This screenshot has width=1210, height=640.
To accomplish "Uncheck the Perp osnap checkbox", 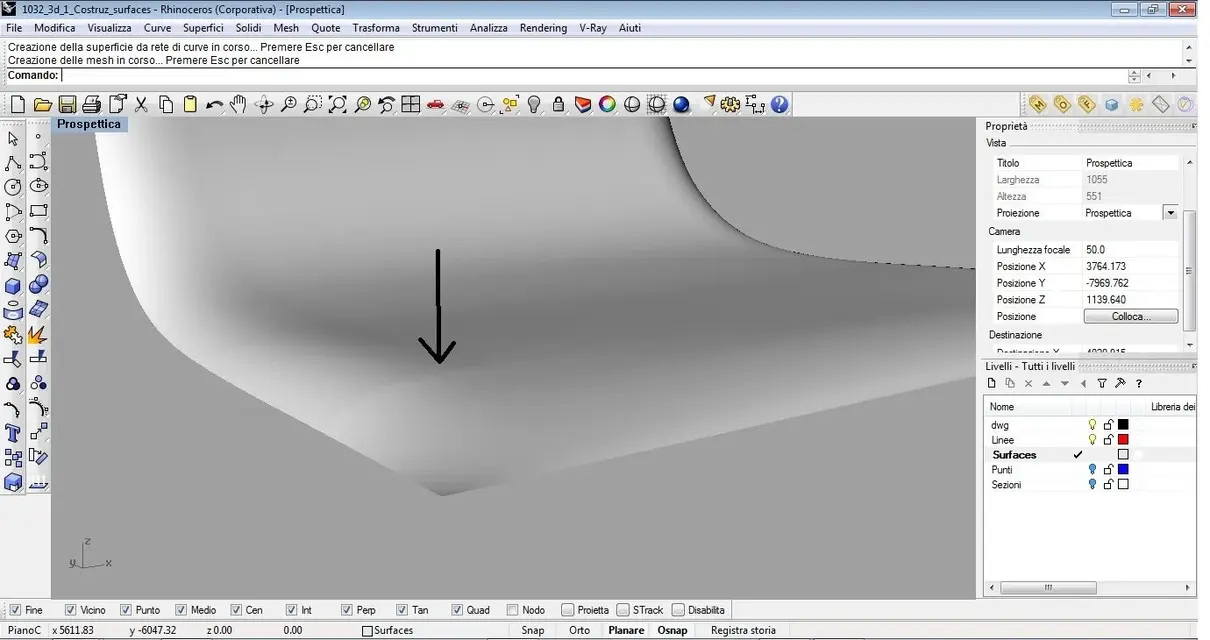I will click(347, 610).
